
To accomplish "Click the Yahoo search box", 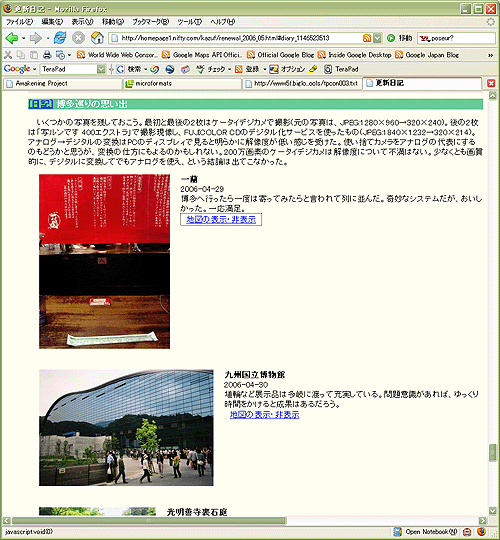I will [x=456, y=38].
